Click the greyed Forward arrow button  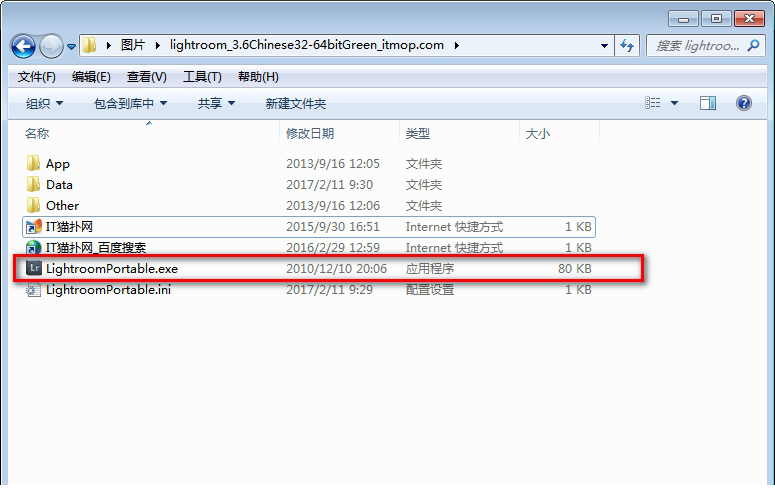tap(51, 46)
